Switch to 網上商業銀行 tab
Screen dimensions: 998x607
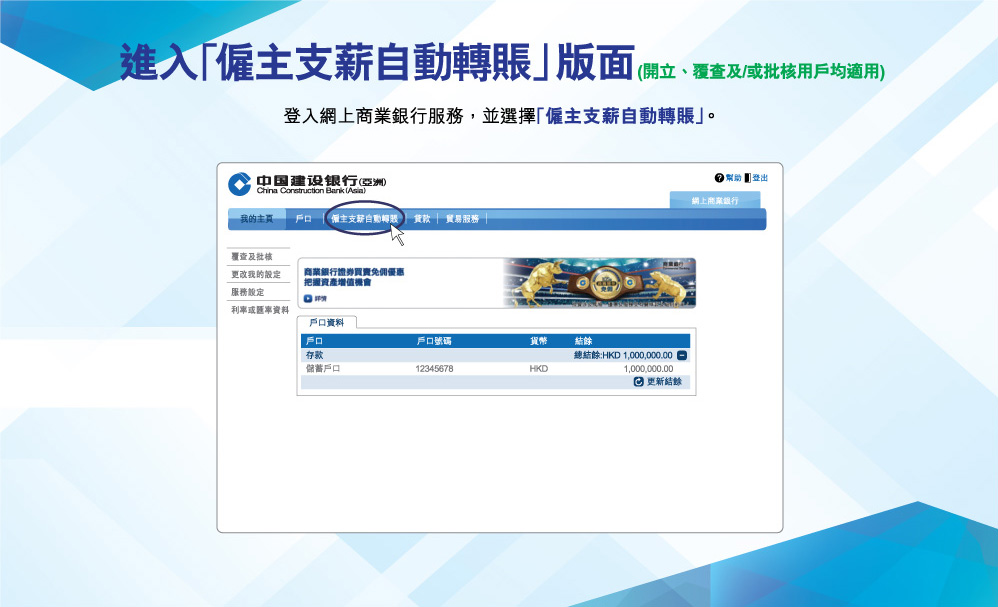pos(714,201)
